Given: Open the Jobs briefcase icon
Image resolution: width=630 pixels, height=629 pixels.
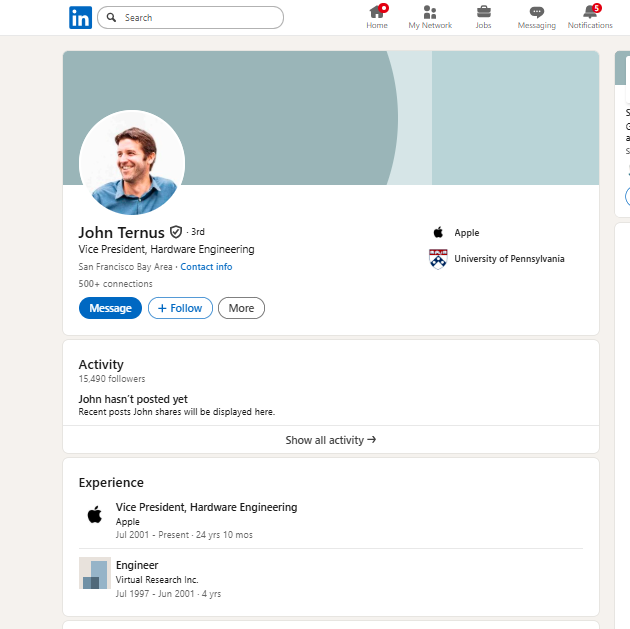Looking at the screenshot, I should [x=483, y=13].
